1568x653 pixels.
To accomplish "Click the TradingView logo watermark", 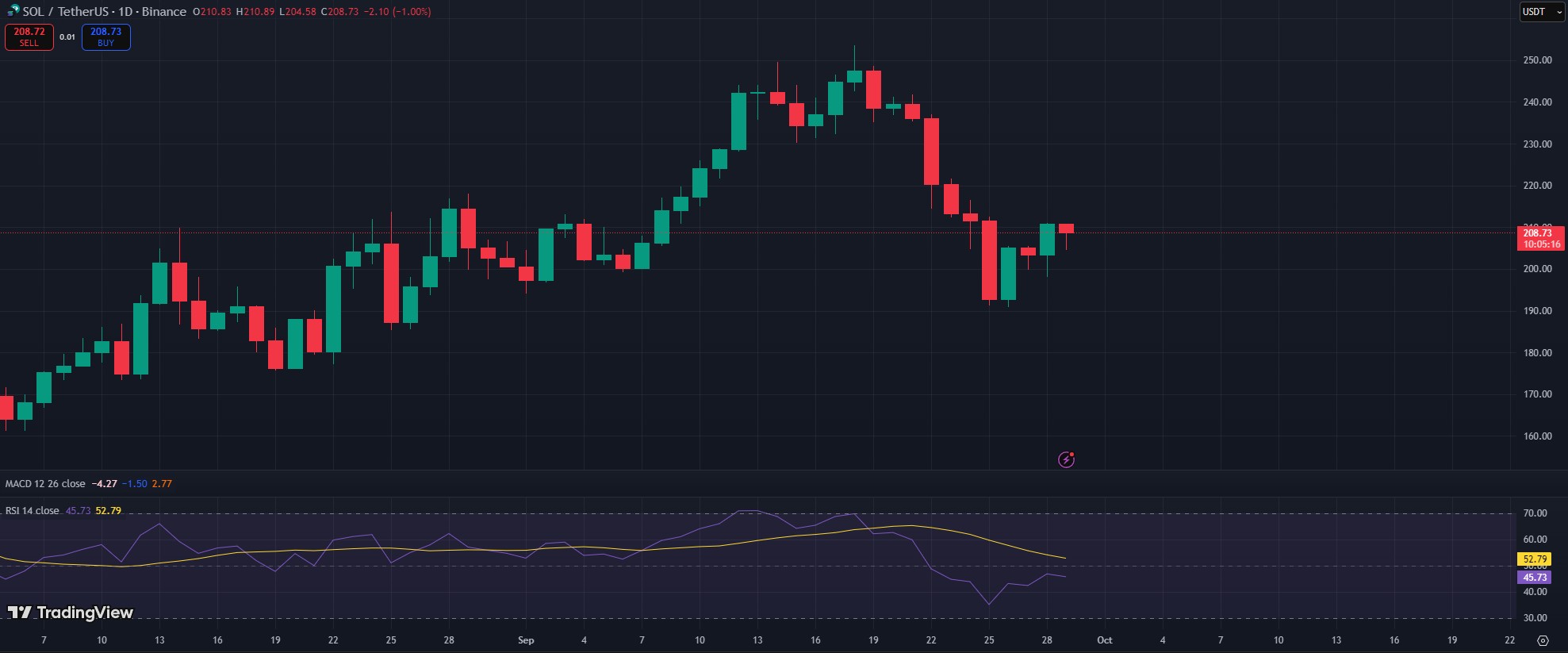I will (70, 613).
